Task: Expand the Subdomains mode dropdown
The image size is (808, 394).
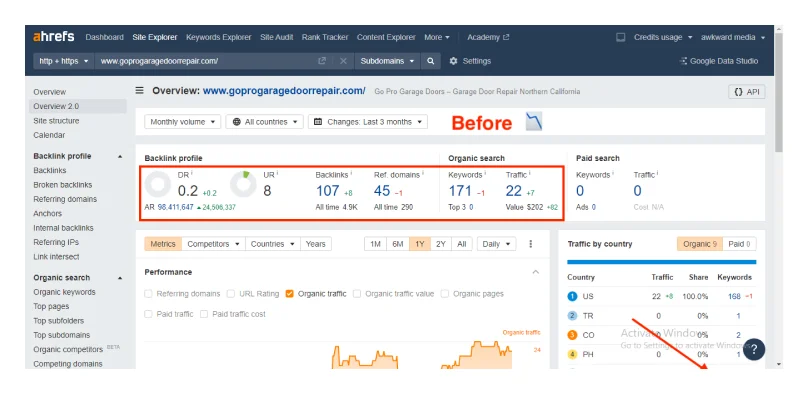Action: pos(387,61)
